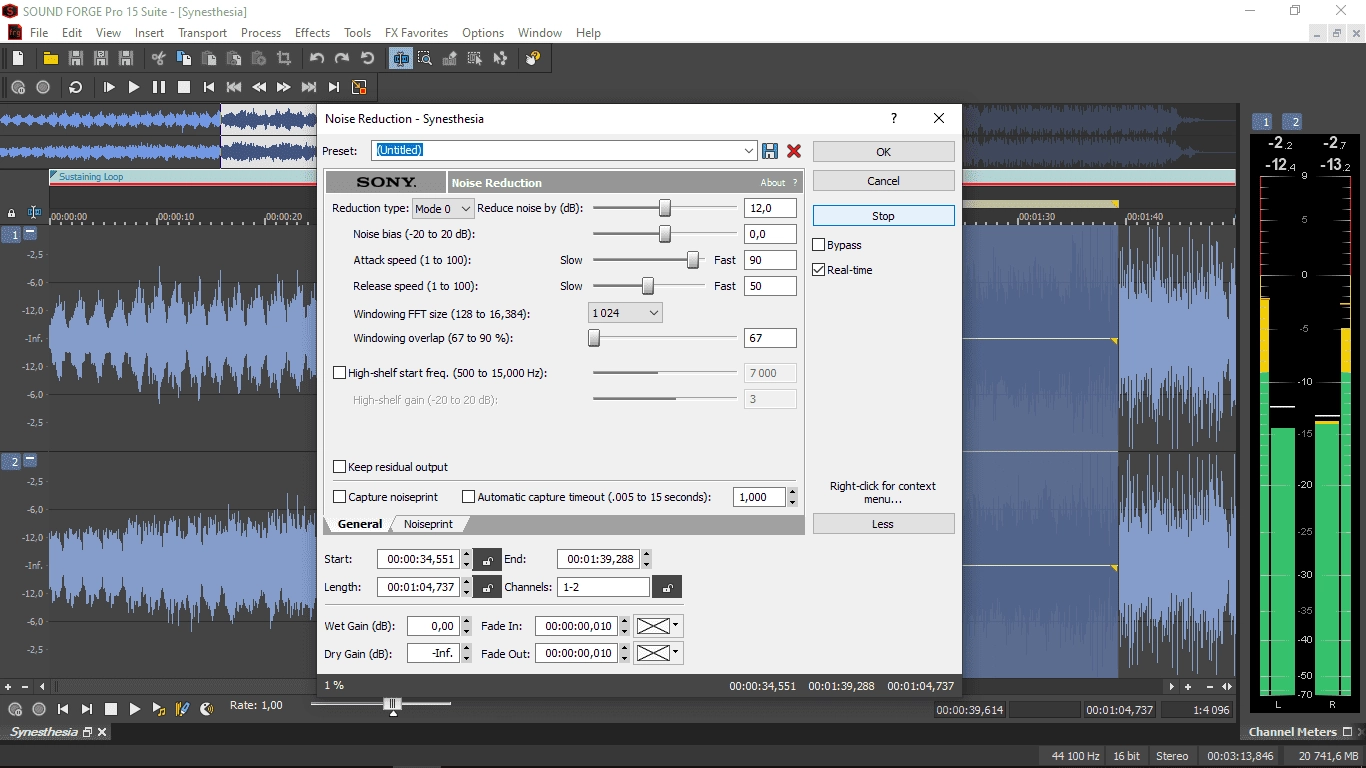Open the Effects menu
The height and width of the screenshot is (768, 1366).
point(312,33)
